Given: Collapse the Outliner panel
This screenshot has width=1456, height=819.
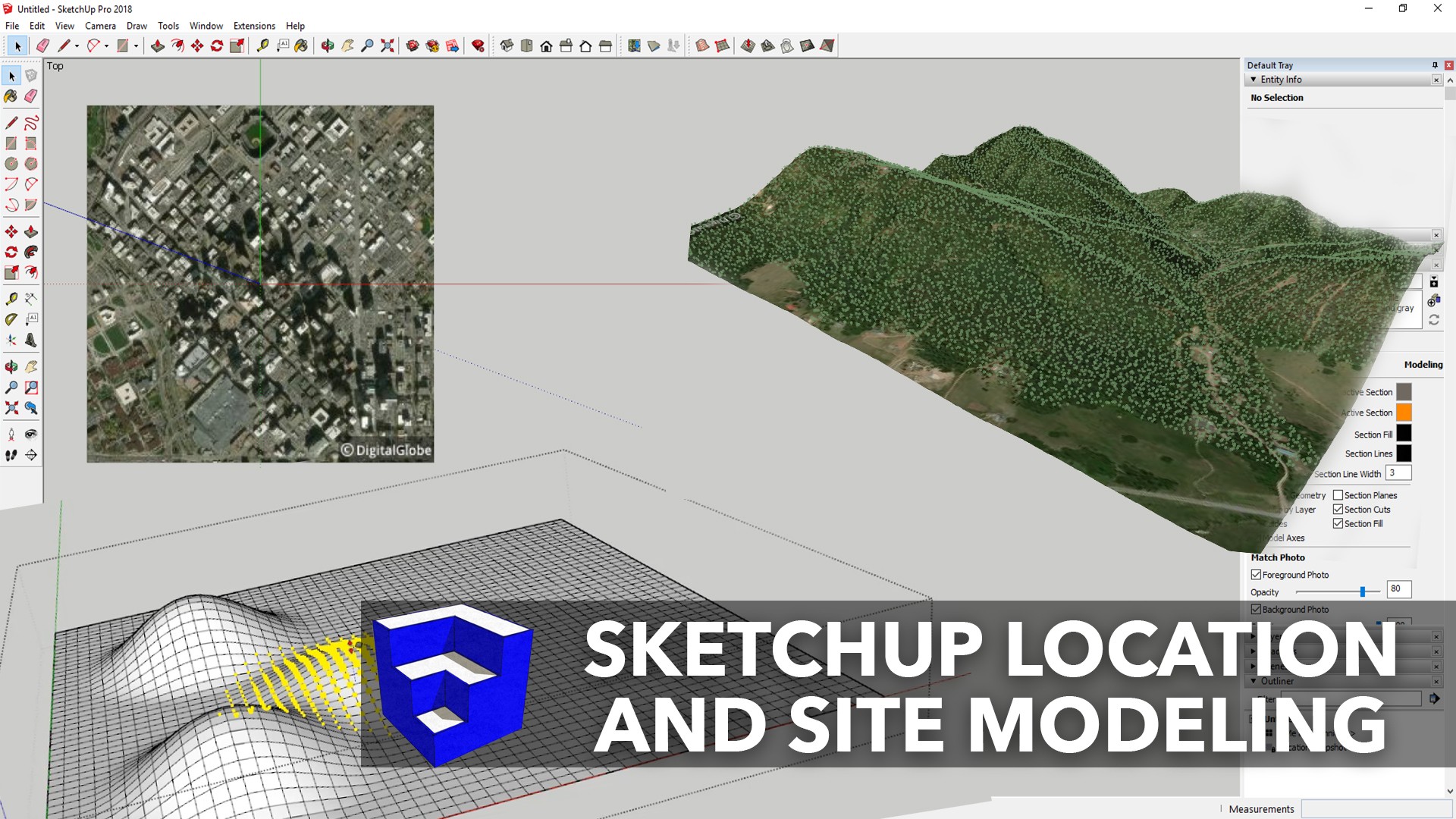Looking at the screenshot, I should (x=1254, y=681).
